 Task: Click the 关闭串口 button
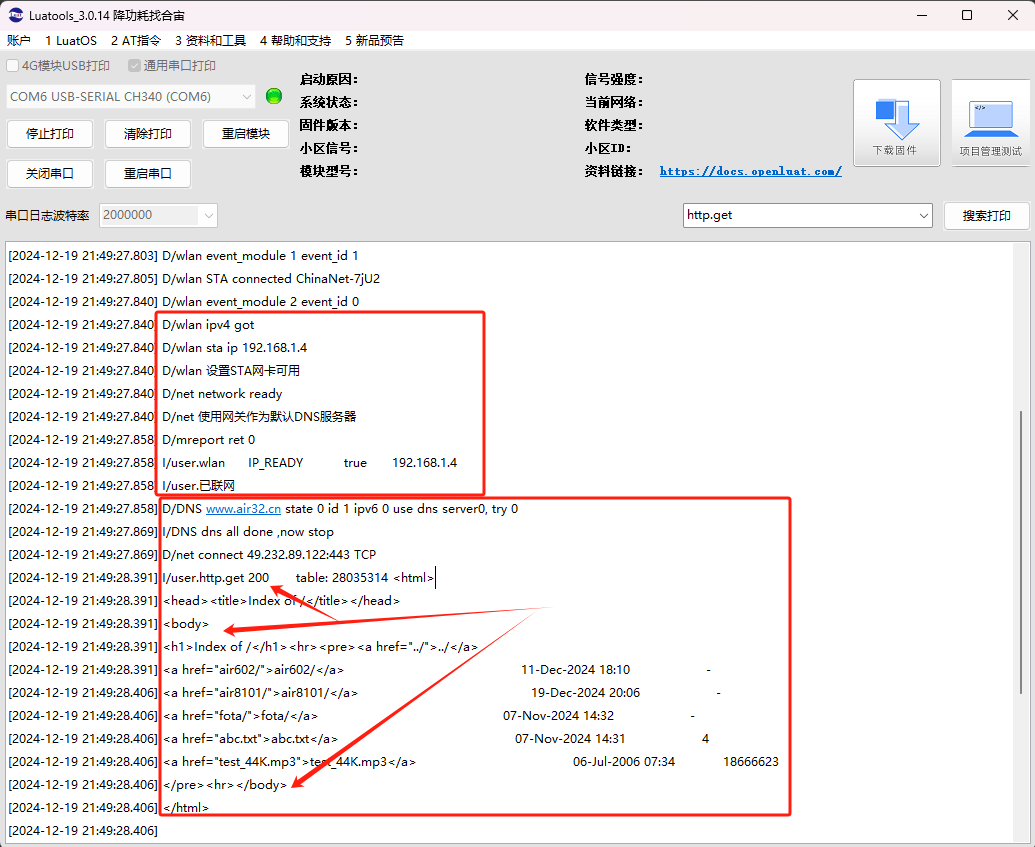coord(50,174)
